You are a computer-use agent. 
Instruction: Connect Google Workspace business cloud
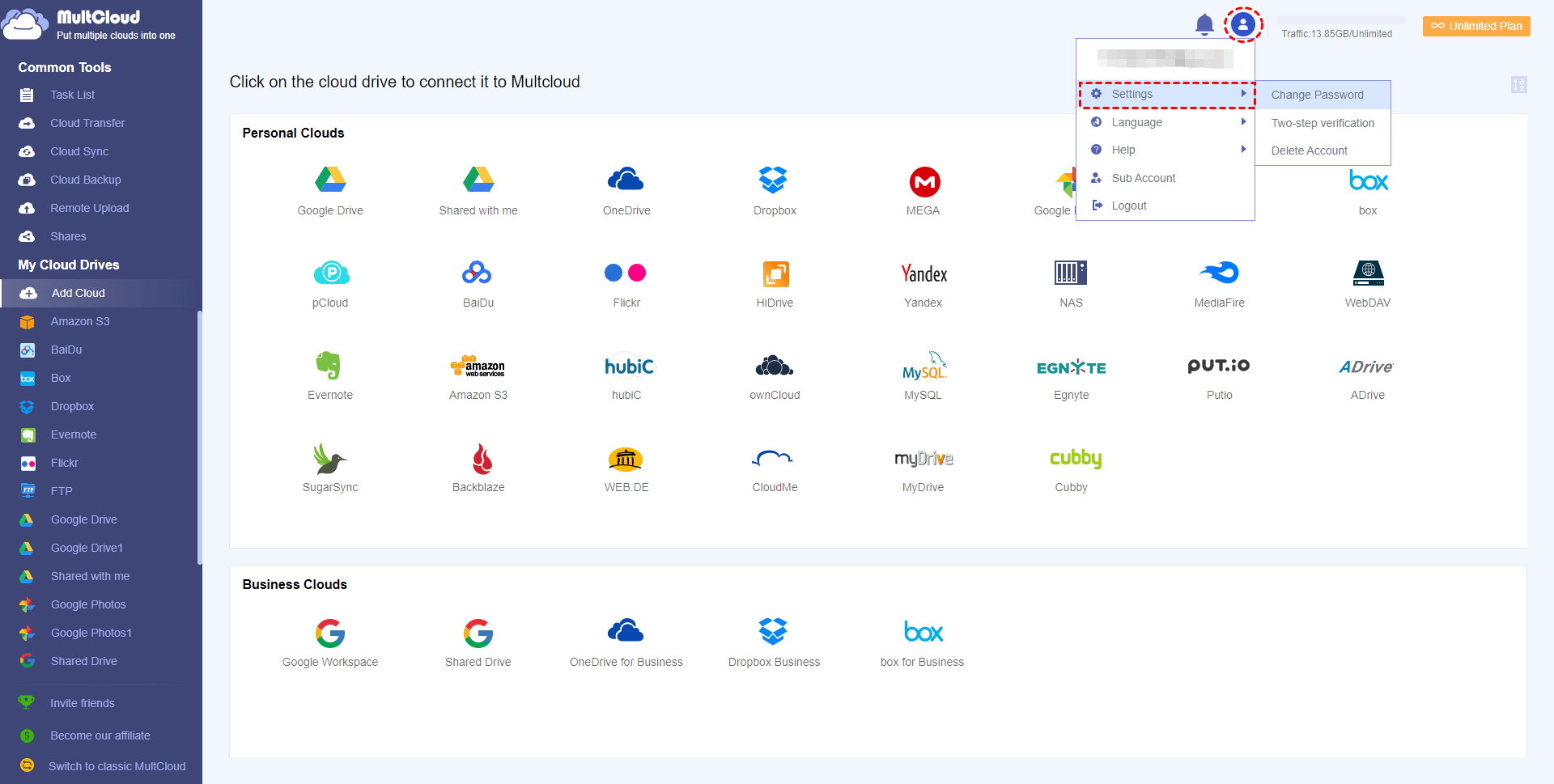click(x=330, y=634)
